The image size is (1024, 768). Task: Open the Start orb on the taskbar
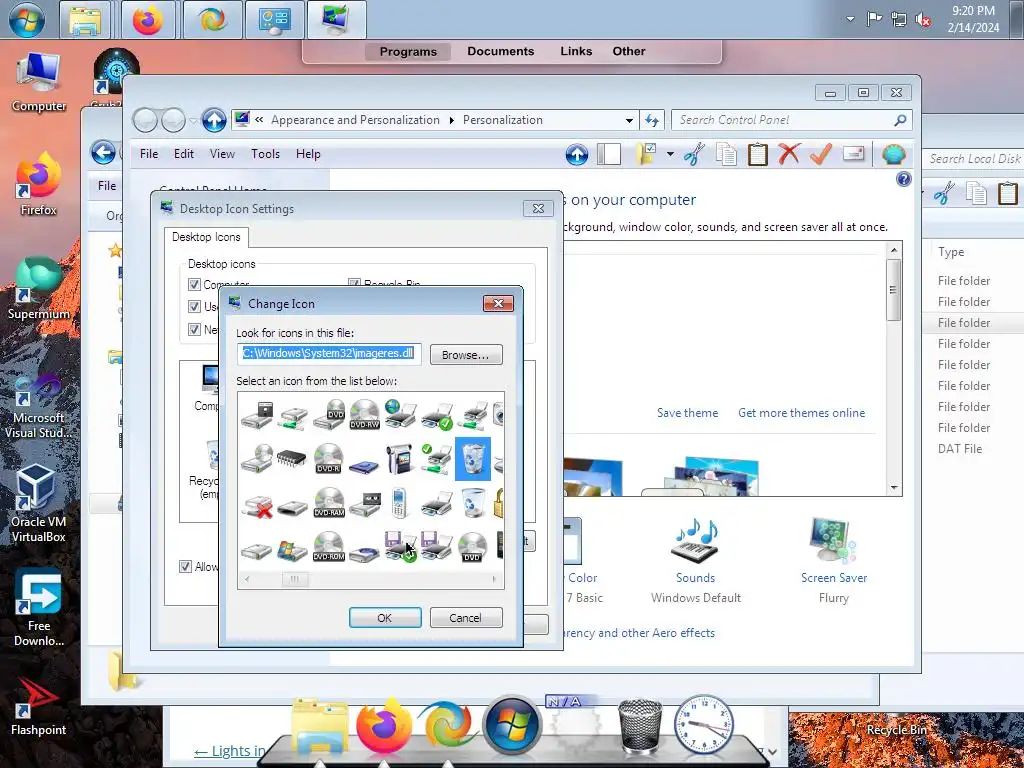pyautogui.click(x=27, y=20)
